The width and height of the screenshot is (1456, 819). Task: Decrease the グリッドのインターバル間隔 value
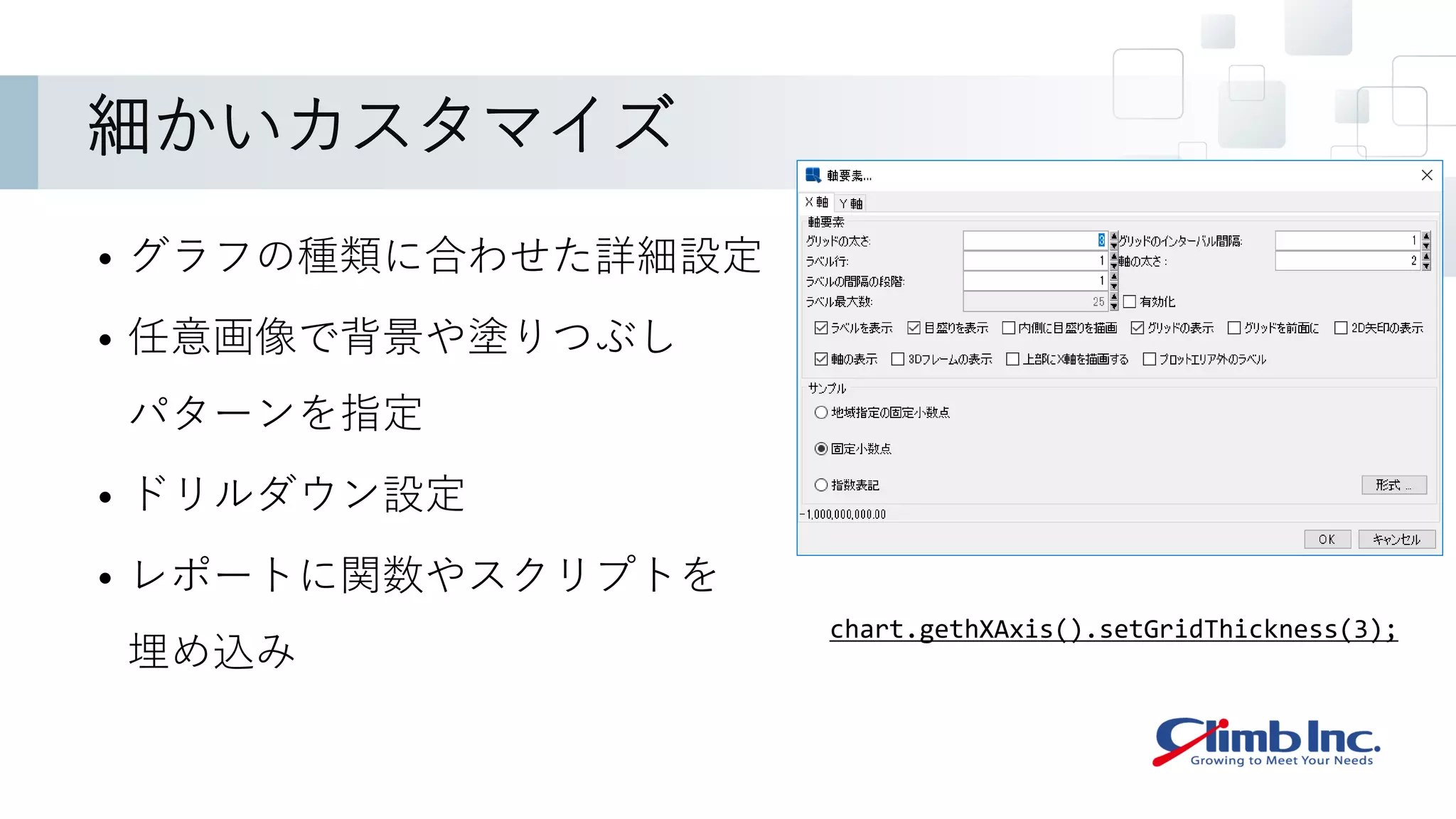tap(1426, 245)
